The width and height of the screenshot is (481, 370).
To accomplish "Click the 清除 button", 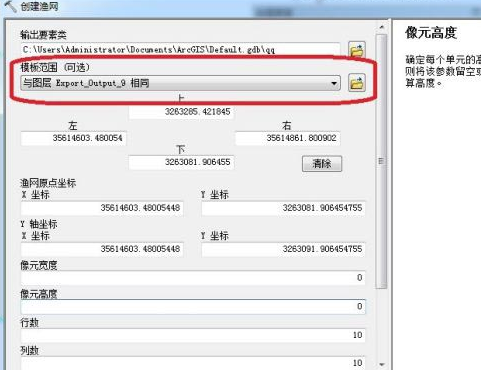I will click(x=322, y=164).
